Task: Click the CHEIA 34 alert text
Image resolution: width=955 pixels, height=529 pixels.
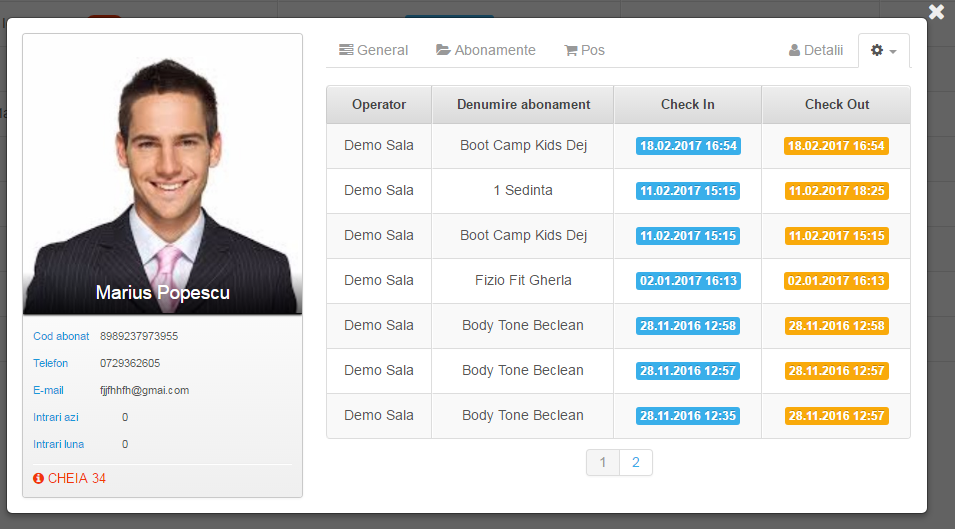Action: [x=77, y=478]
